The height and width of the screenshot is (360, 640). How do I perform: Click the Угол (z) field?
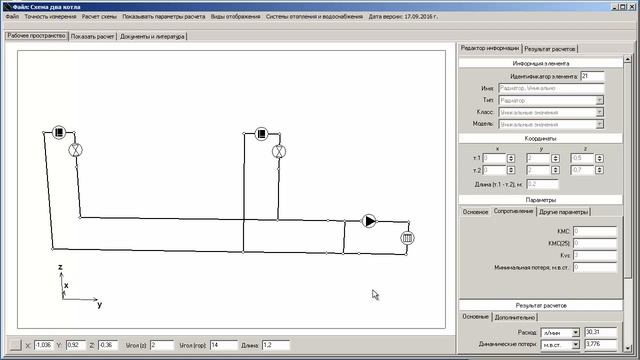(162, 345)
